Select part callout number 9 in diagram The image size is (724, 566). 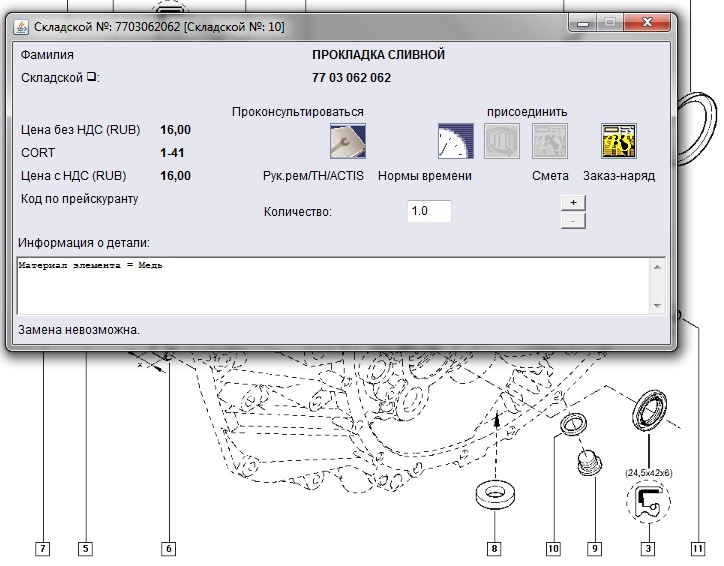click(x=594, y=548)
